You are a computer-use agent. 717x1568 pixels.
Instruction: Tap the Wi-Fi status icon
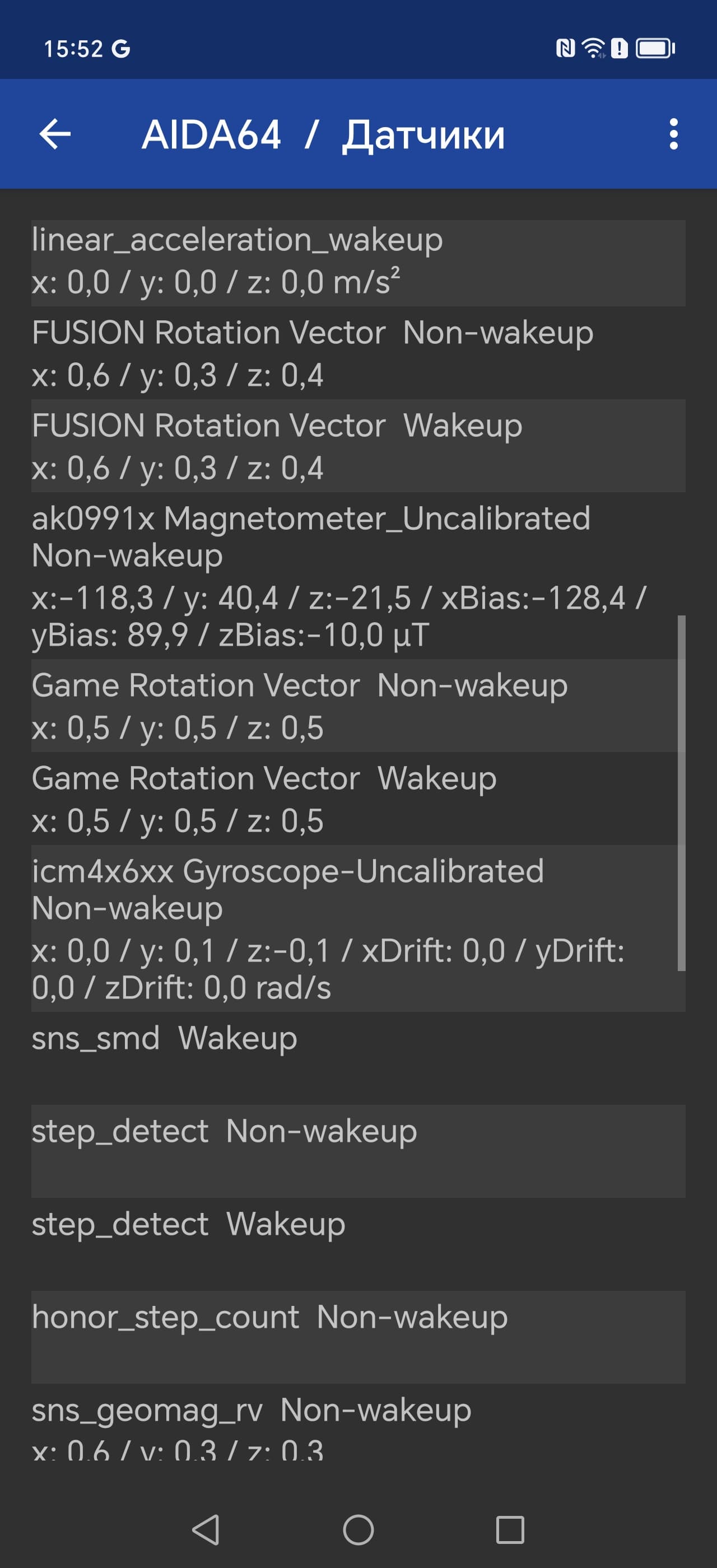593,48
